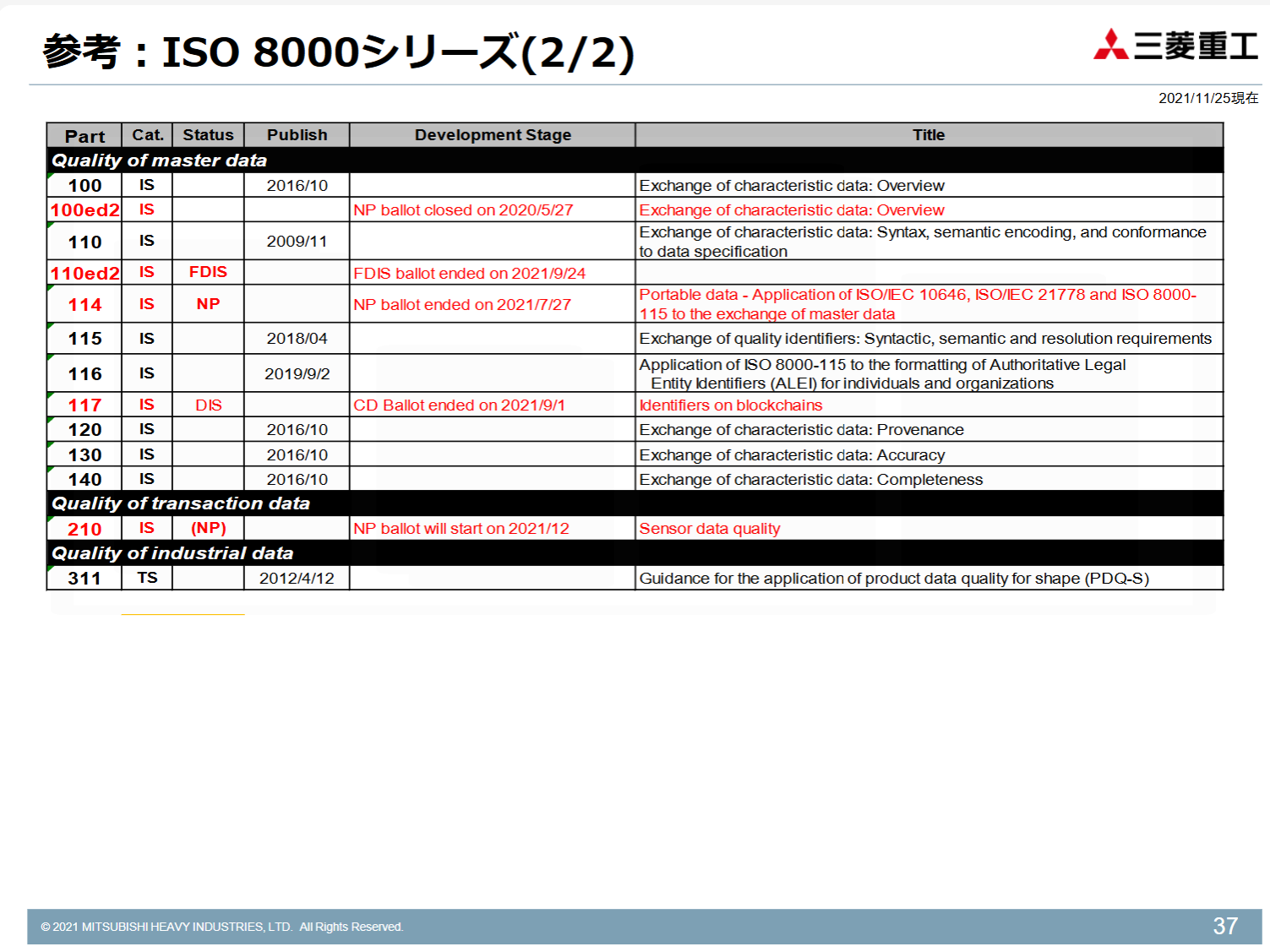Click 'NP ballot ended on 2021/7/27'
The width and height of the screenshot is (1270, 952).
[x=462, y=305]
